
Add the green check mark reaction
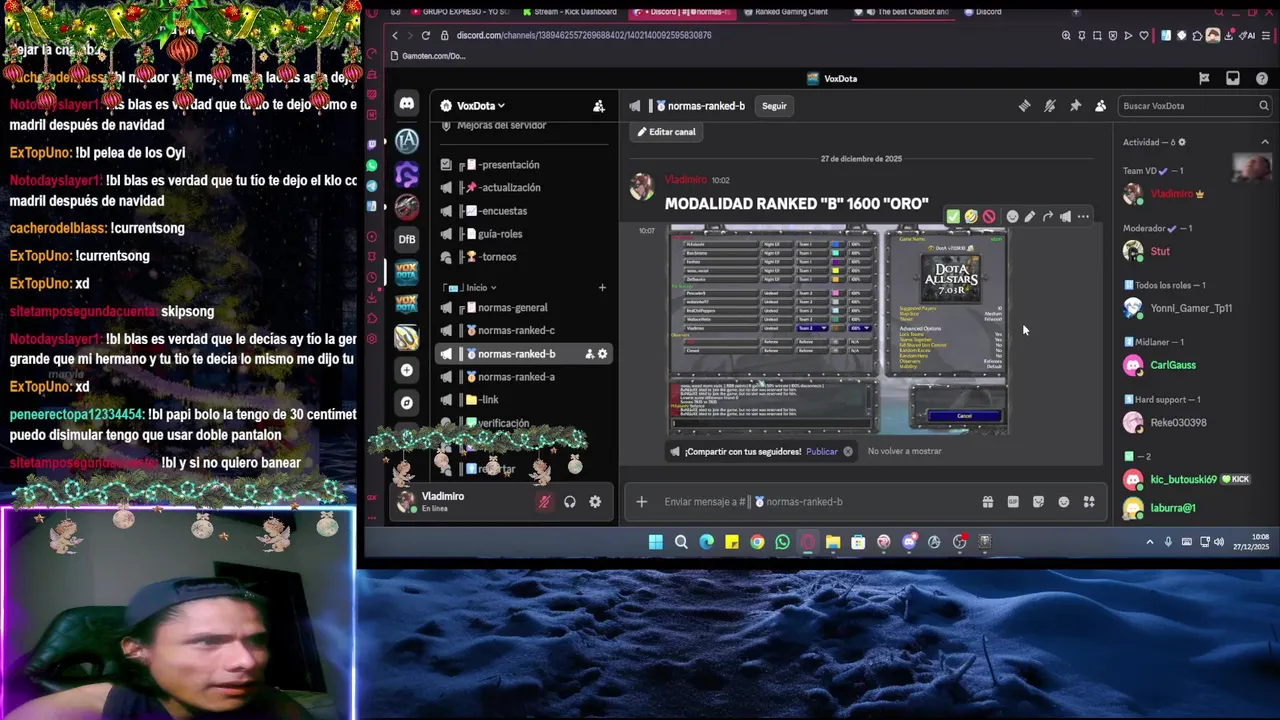tap(953, 216)
